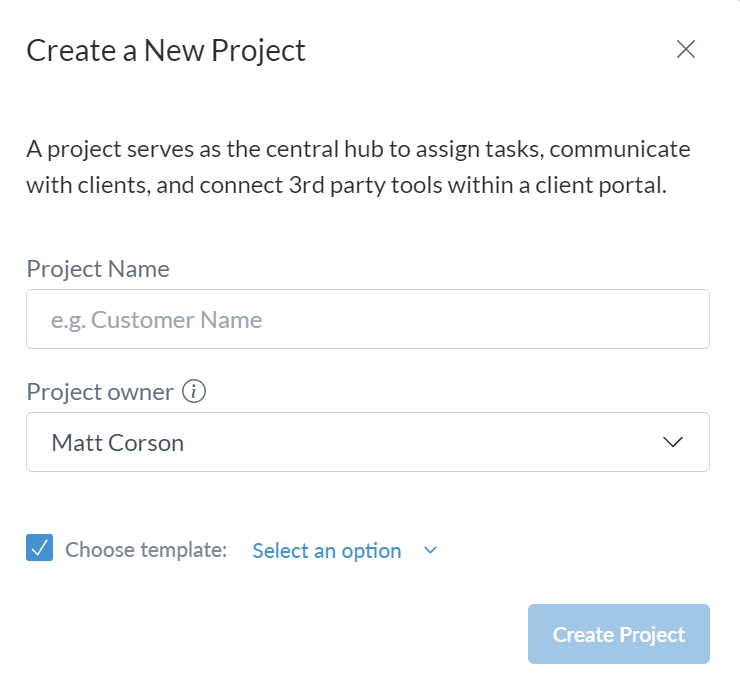Open the Project owner dropdown

(367, 442)
